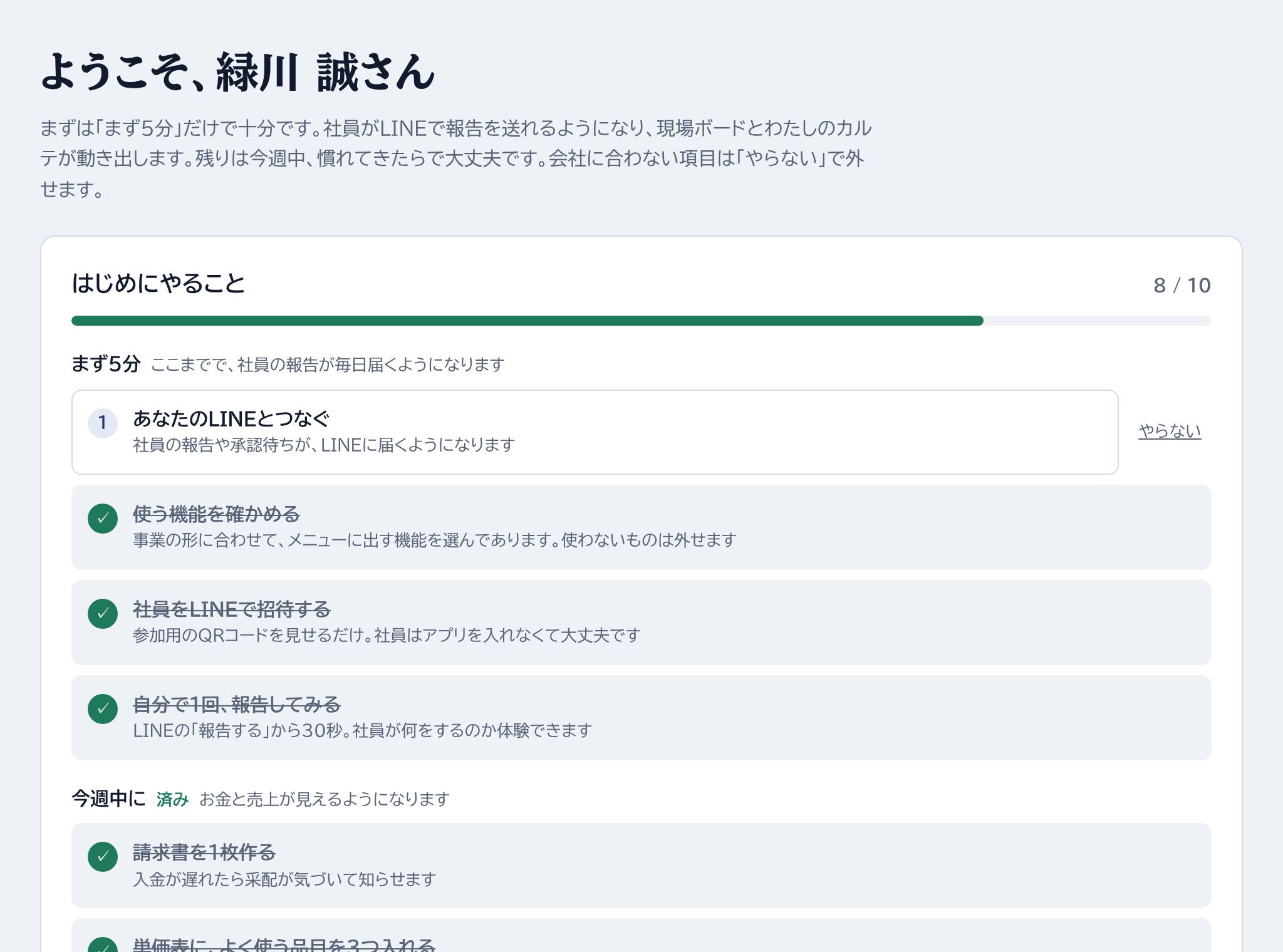The width and height of the screenshot is (1283, 952).
Task: Click the green 済み status badge
Action: tap(172, 799)
